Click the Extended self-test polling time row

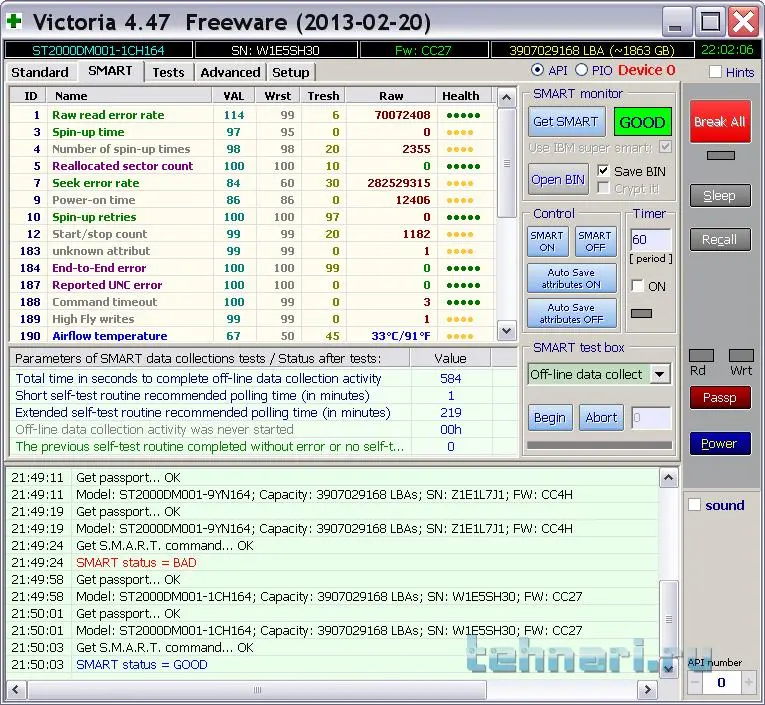click(262, 412)
